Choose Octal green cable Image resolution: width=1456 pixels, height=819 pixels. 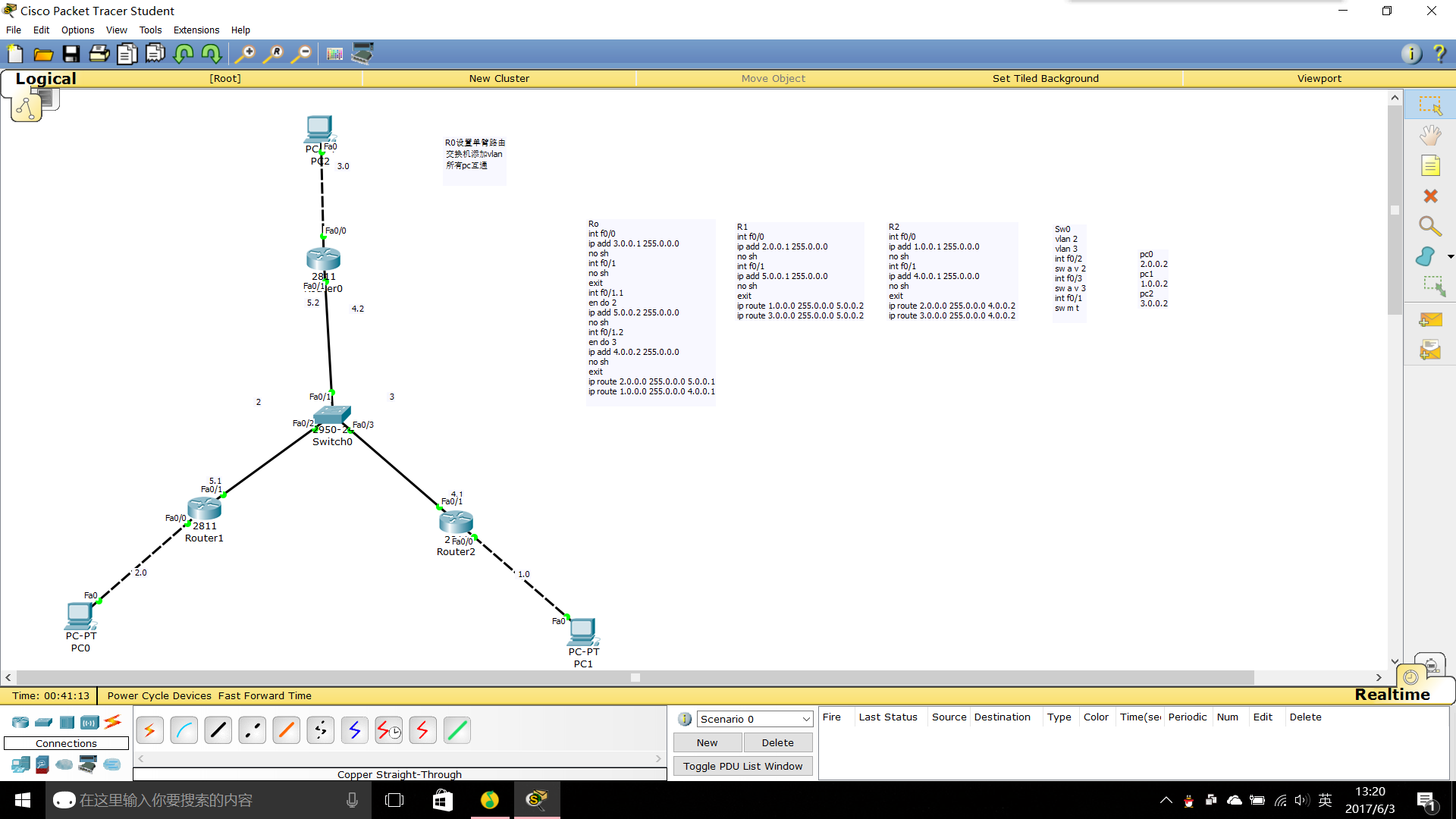tap(457, 730)
